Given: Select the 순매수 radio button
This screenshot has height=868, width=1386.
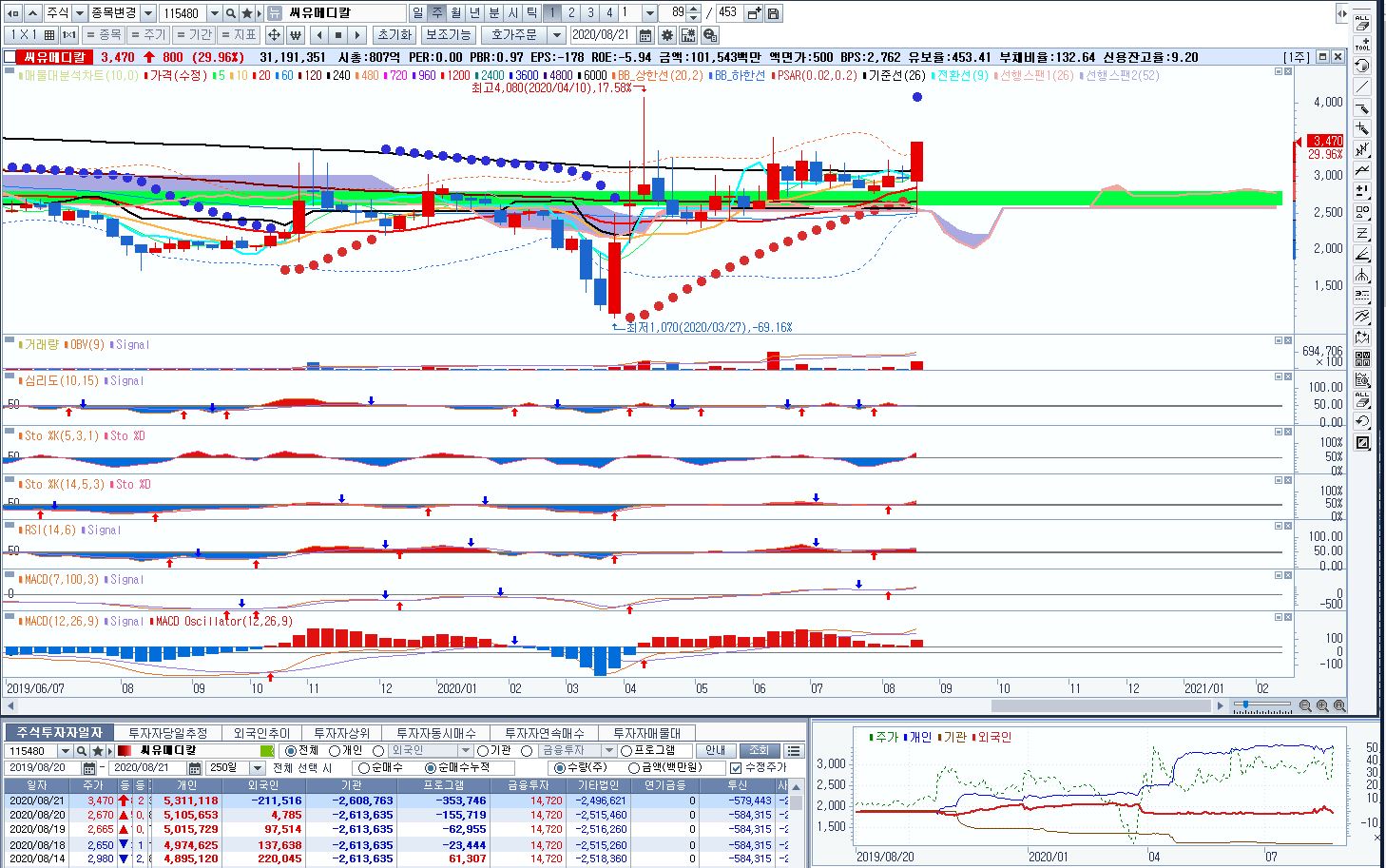Looking at the screenshot, I should 363,767.
